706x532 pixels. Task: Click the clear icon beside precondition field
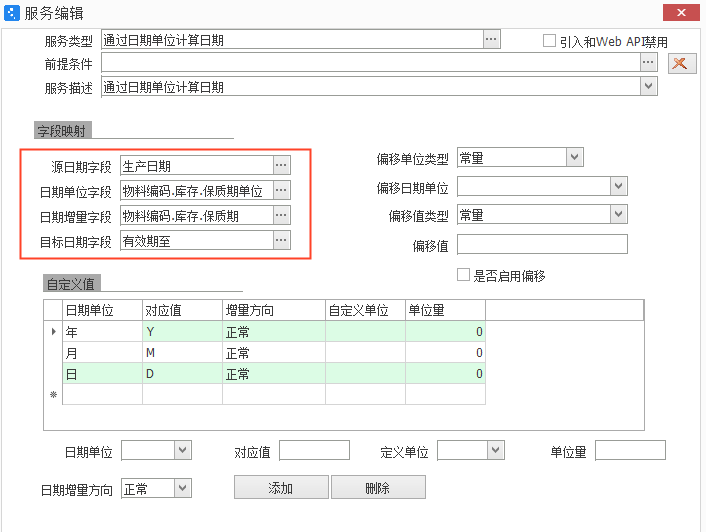click(x=682, y=63)
